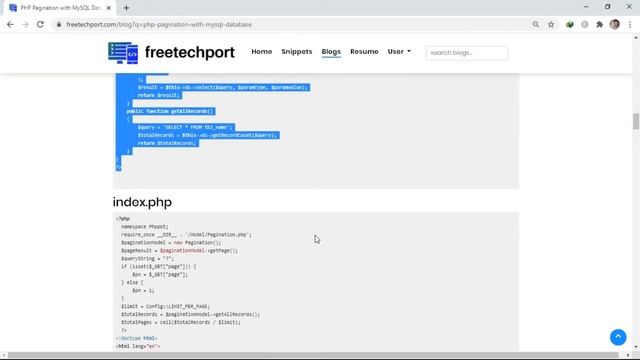Focus the search blogs input field
The height and width of the screenshot is (360, 640).
[x=467, y=53]
